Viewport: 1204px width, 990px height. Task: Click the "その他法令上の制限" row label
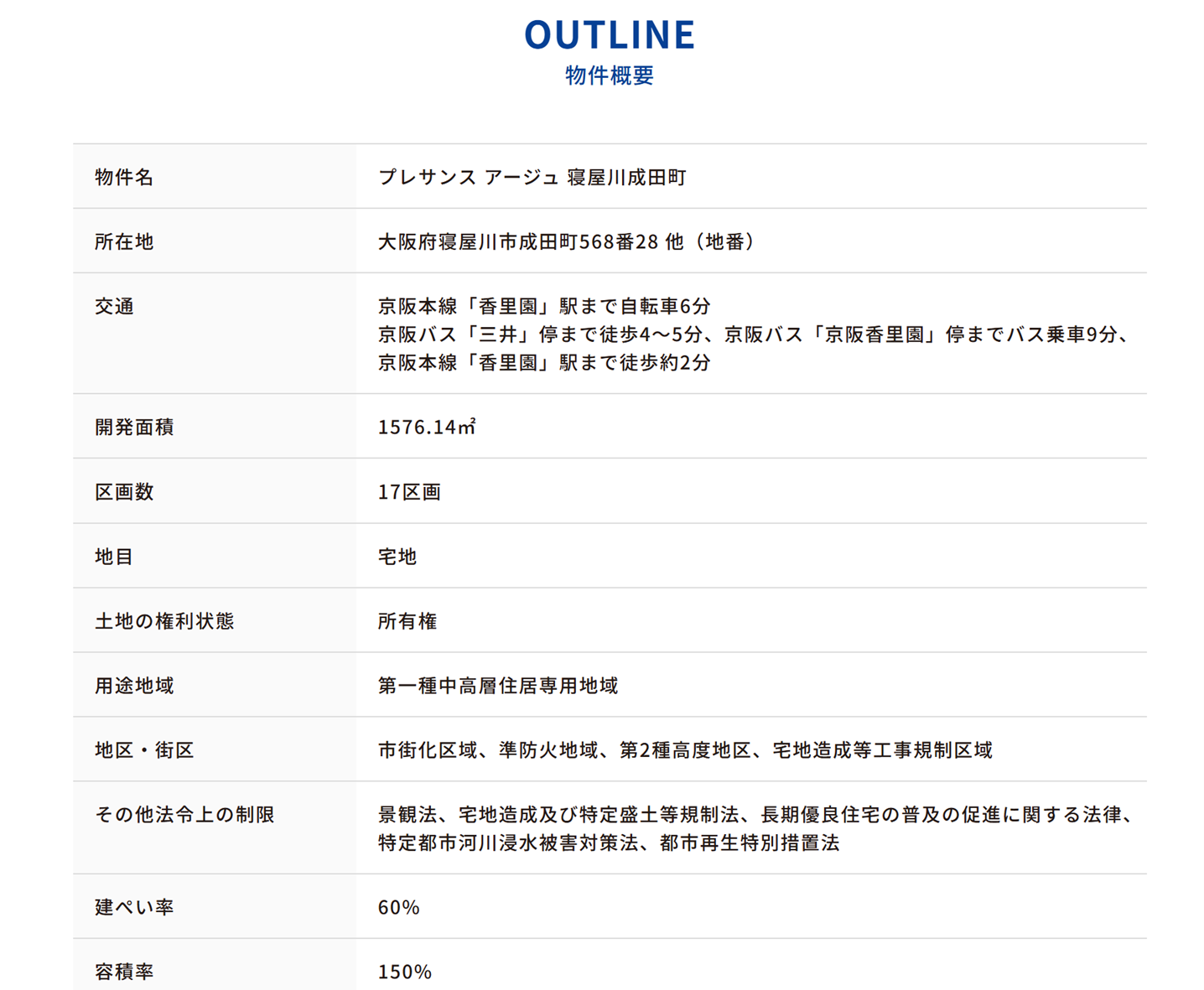pyautogui.click(x=184, y=814)
